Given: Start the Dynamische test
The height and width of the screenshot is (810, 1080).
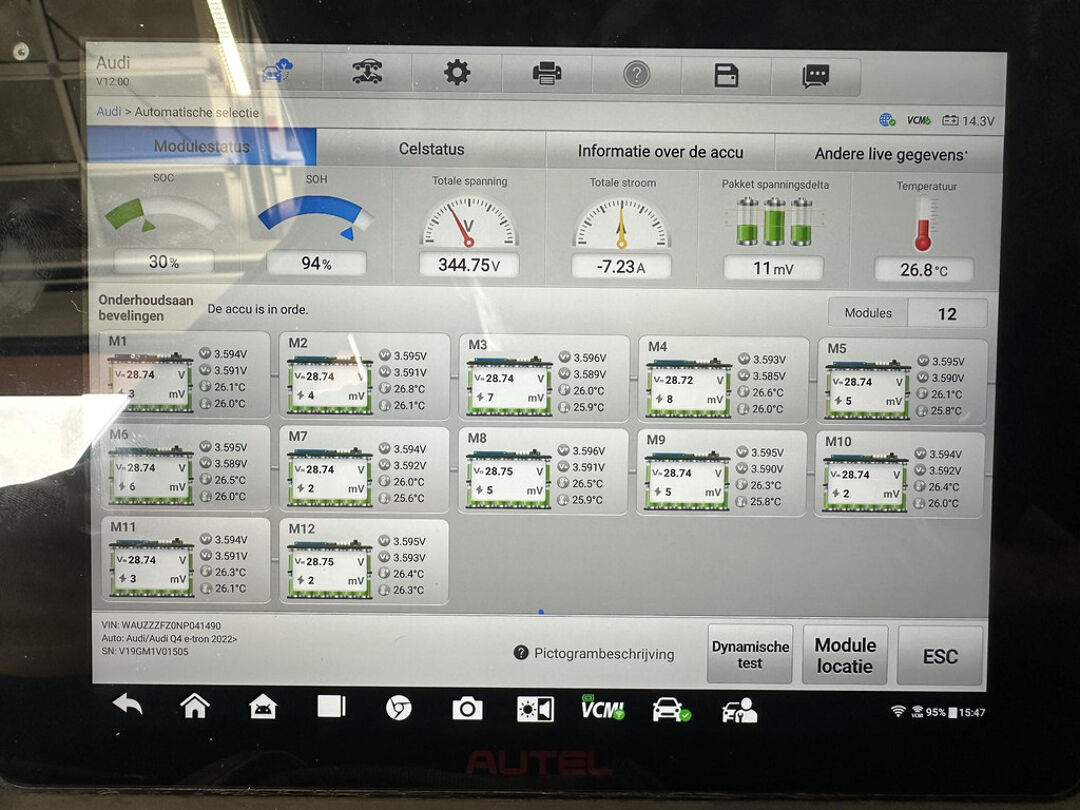Looking at the screenshot, I should (x=750, y=654).
